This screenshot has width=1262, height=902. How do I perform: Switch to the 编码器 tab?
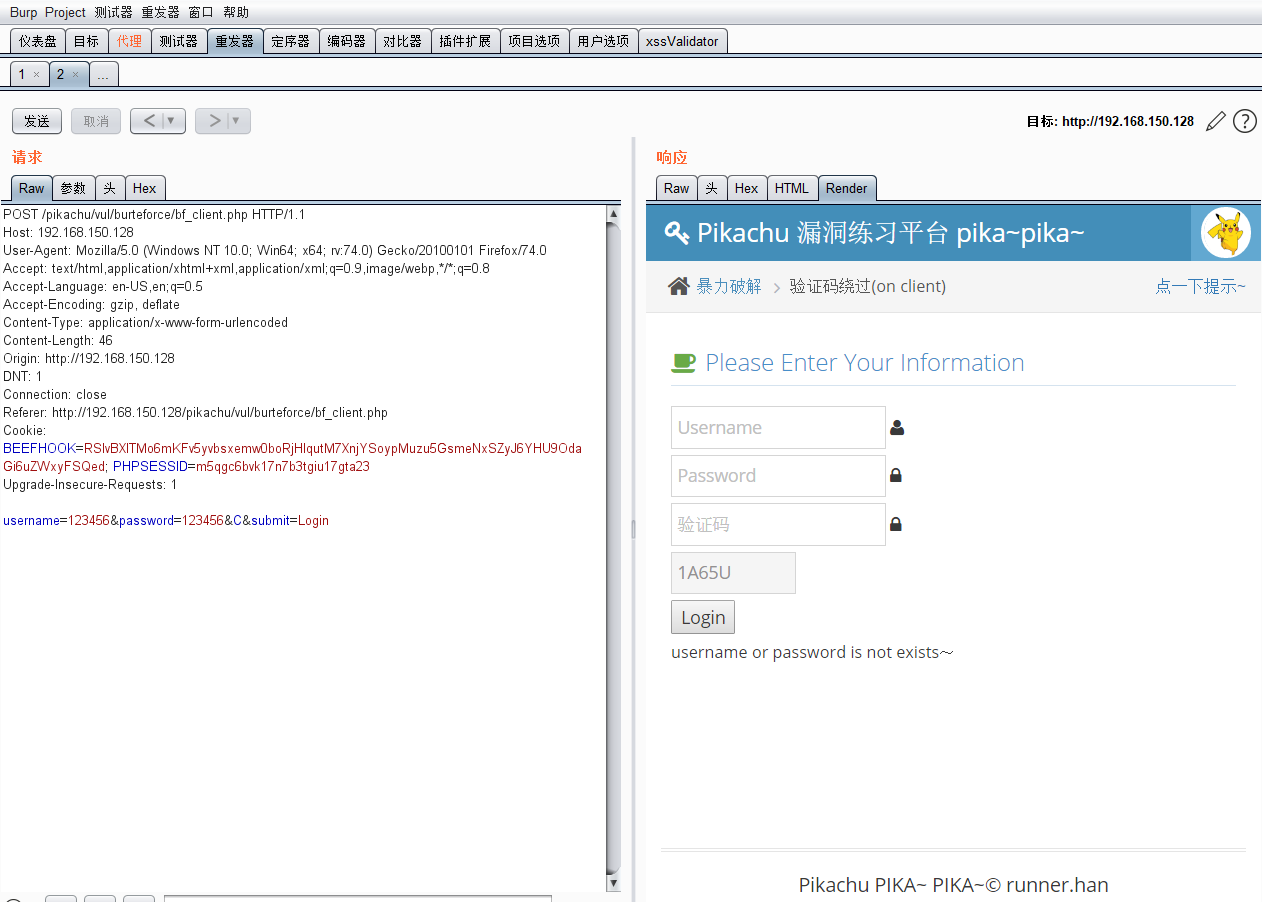click(x=347, y=41)
